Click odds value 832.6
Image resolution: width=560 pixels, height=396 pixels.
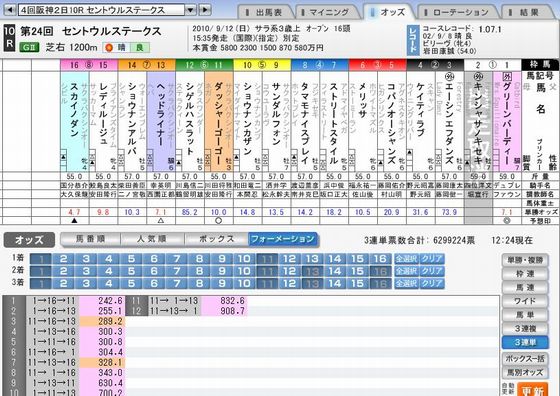click(x=232, y=301)
